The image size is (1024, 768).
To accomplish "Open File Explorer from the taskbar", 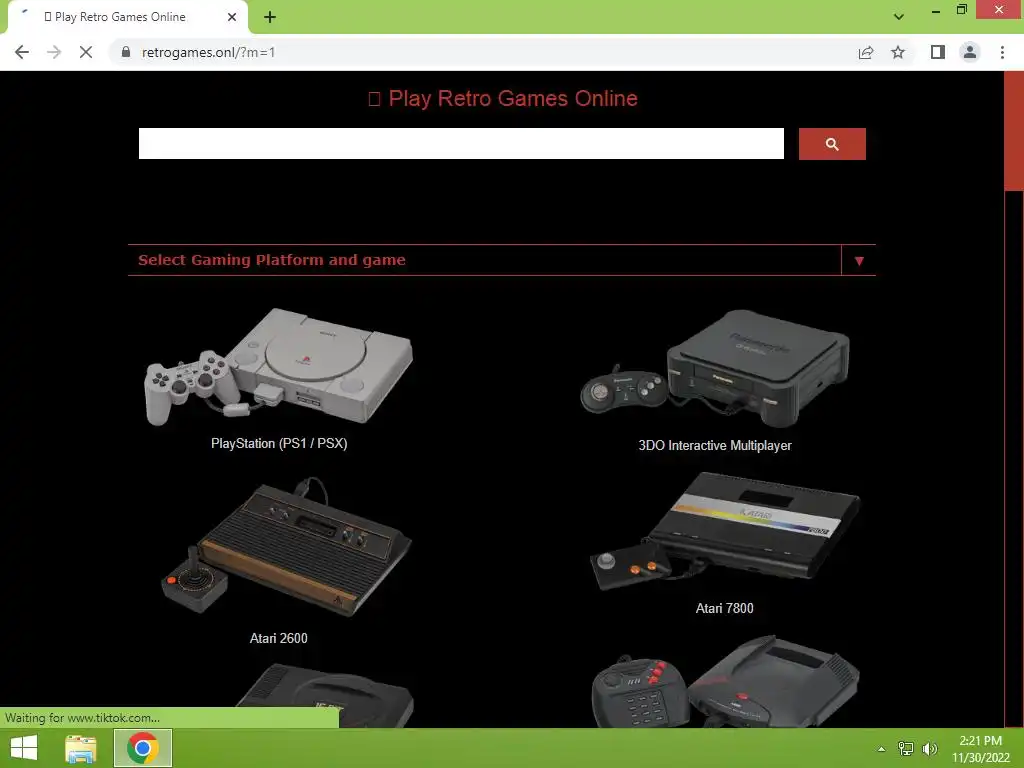I will tap(81, 748).
